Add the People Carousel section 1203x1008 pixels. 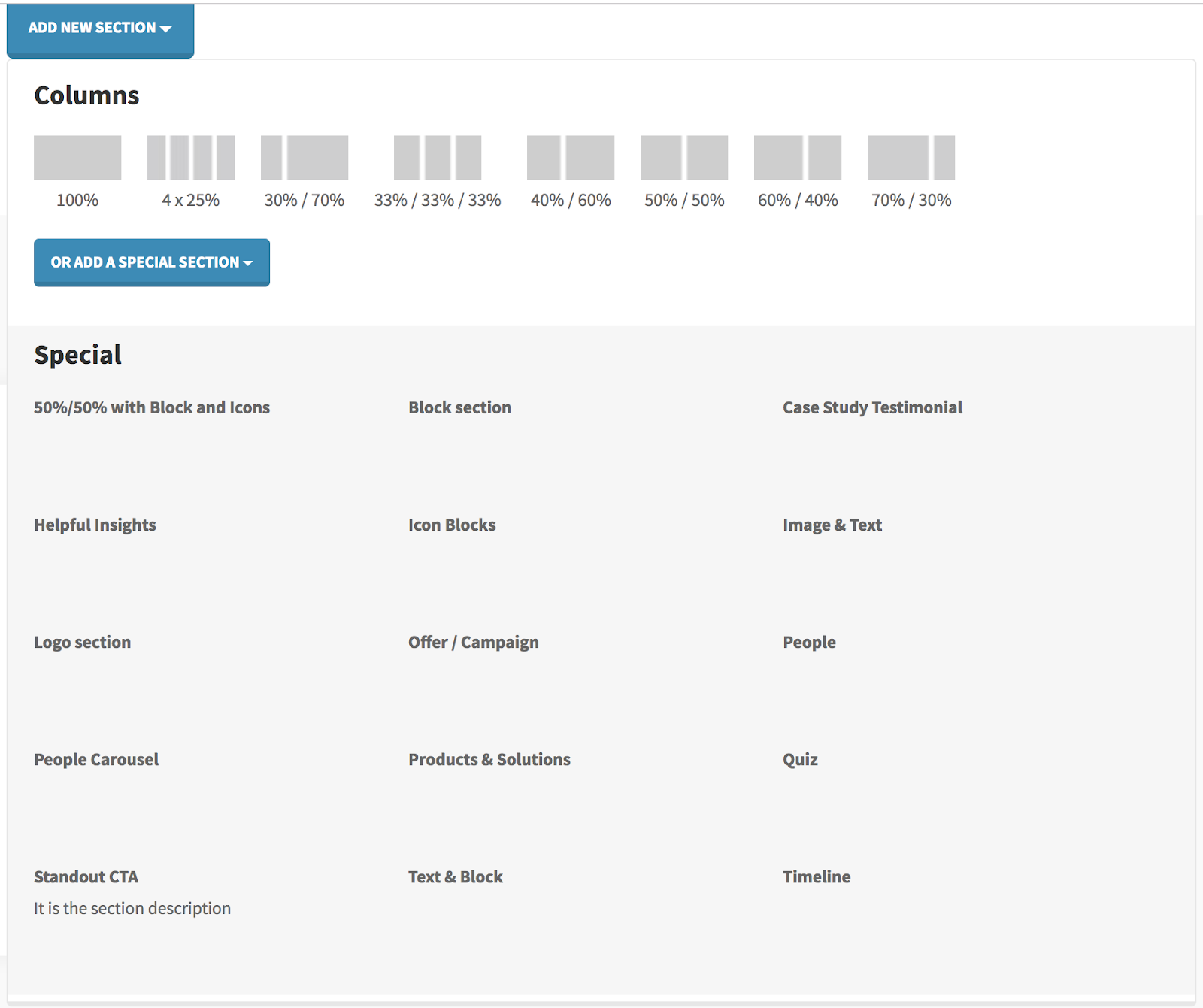click(95, 759)
